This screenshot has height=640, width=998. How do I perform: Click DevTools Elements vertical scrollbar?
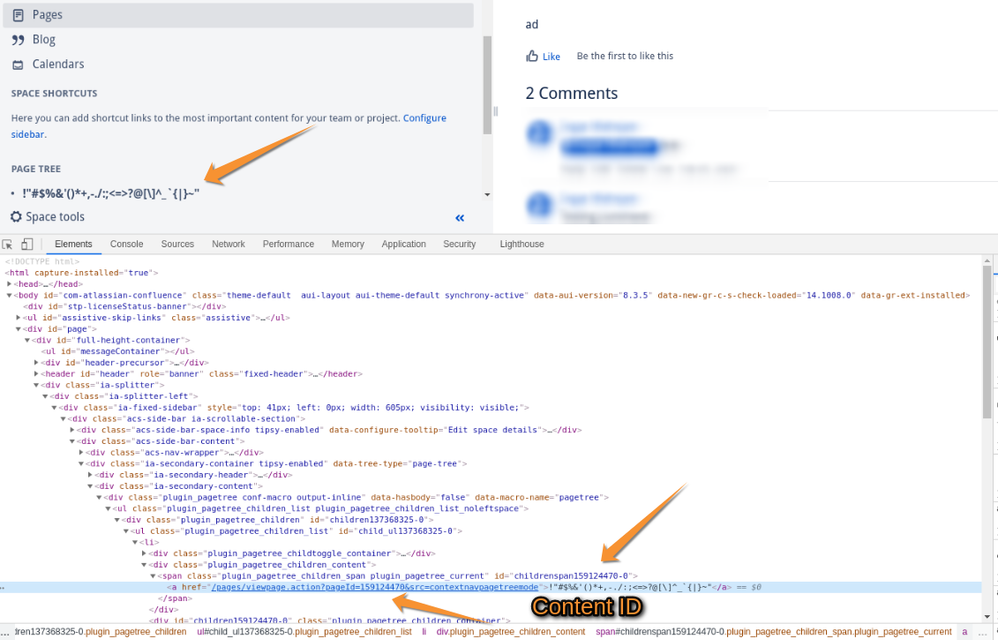tap(987, 342)
